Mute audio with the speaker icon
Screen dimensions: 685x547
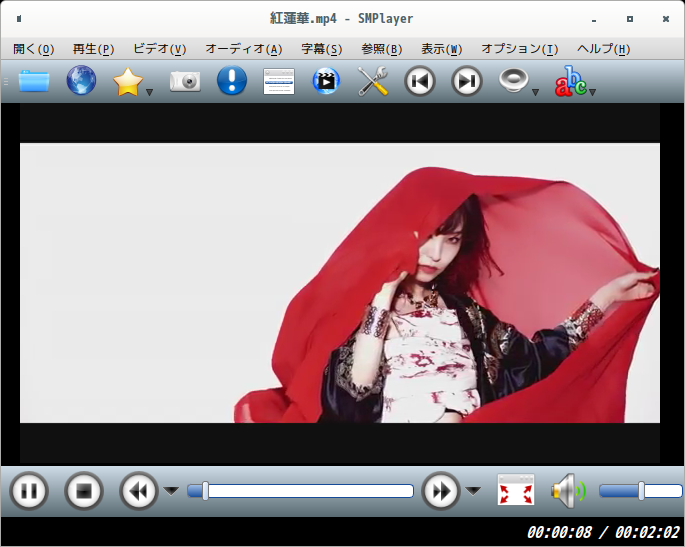[568, 491]
